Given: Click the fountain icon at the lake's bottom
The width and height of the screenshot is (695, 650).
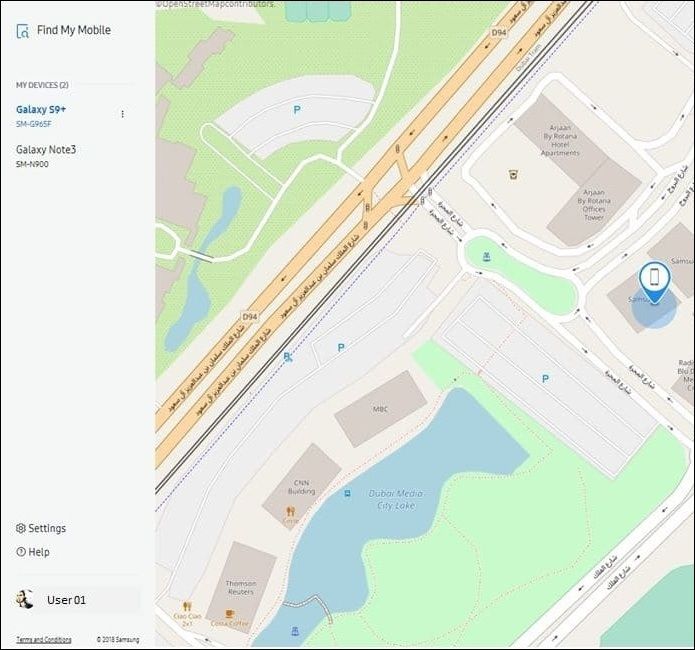Looking at the screenshot, I should (295, 631).
